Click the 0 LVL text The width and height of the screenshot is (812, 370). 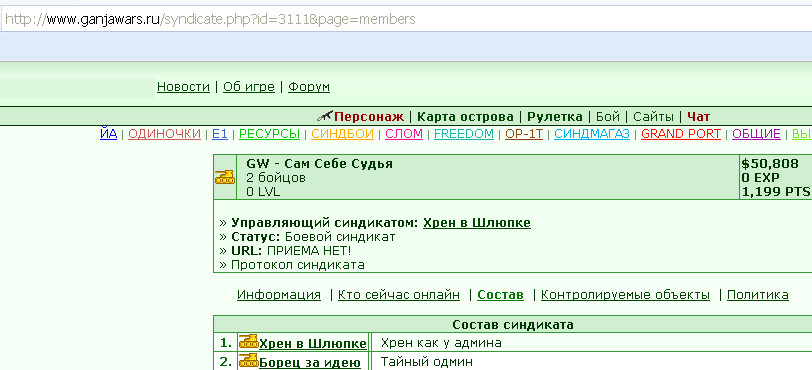[263, 192]
